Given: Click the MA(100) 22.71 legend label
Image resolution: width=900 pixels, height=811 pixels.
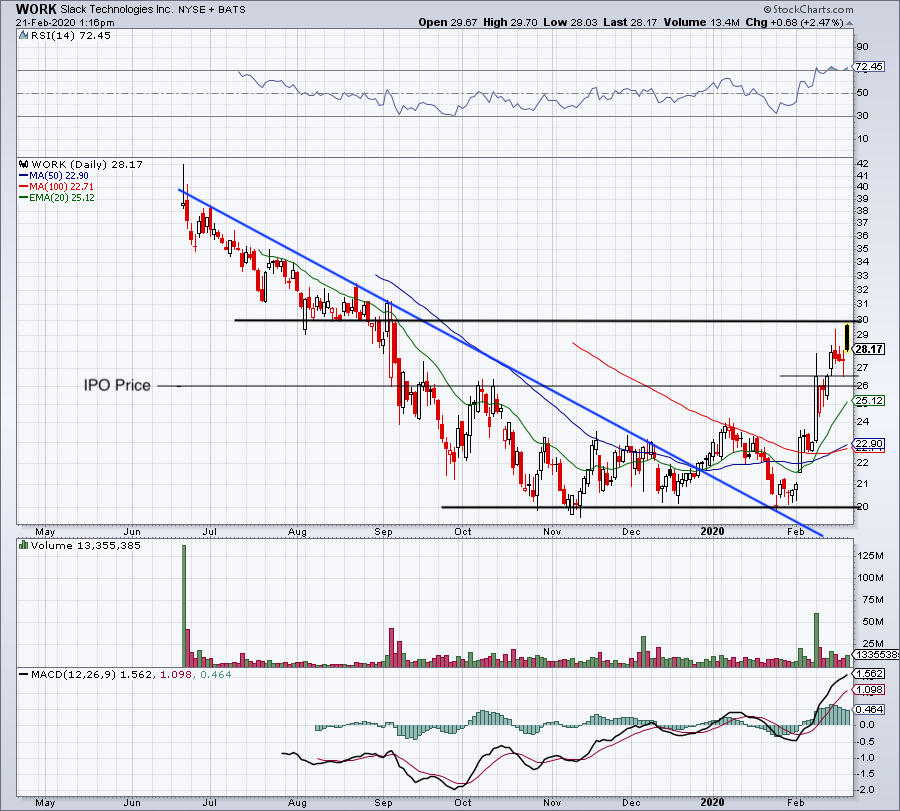Looking at the screenshot, I should (61, 187).
